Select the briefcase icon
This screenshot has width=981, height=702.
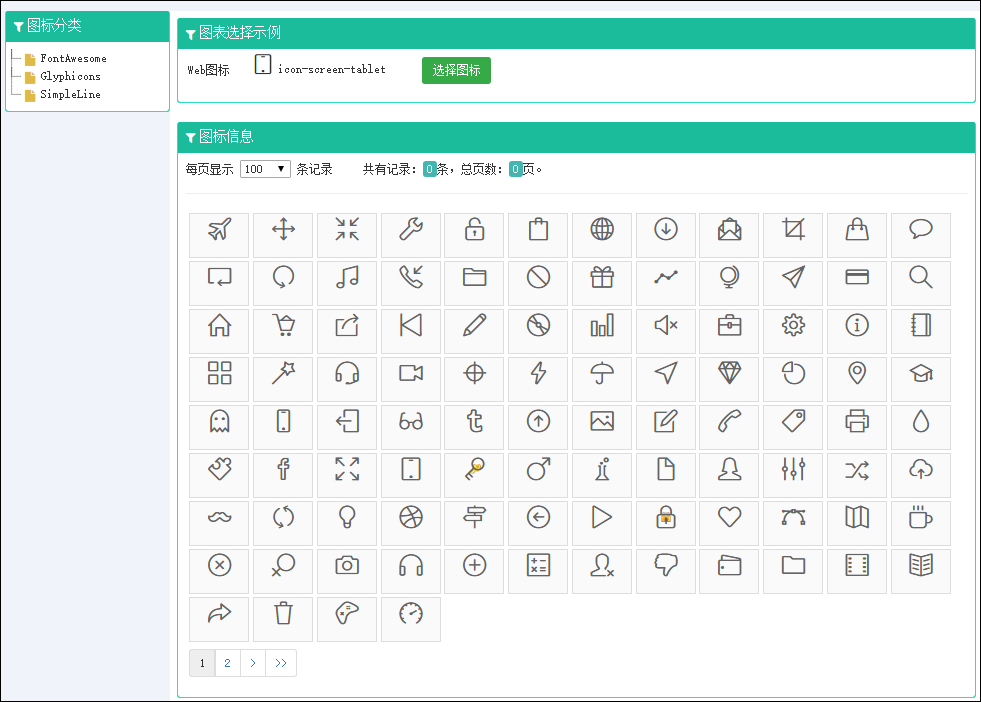(x=729, y=325)
